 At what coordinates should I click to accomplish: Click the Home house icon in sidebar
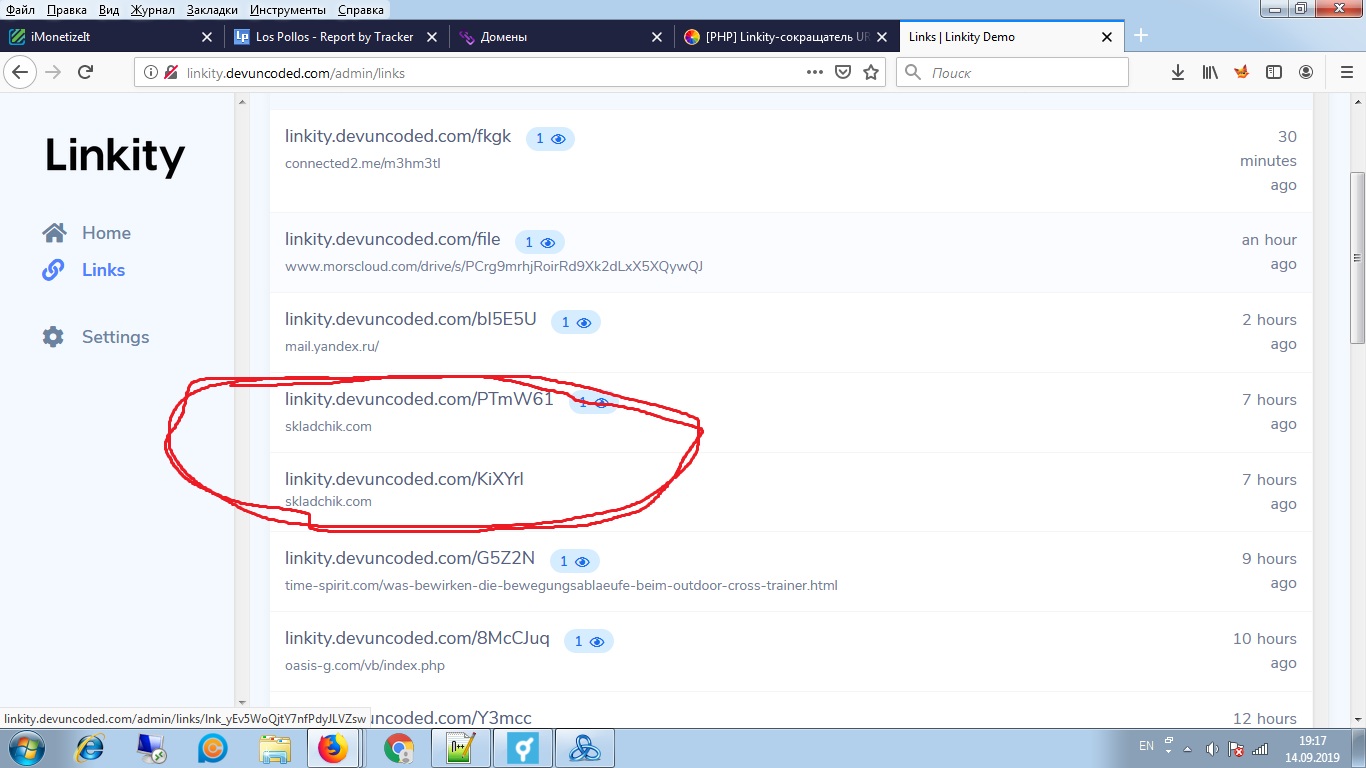[54, 233]
